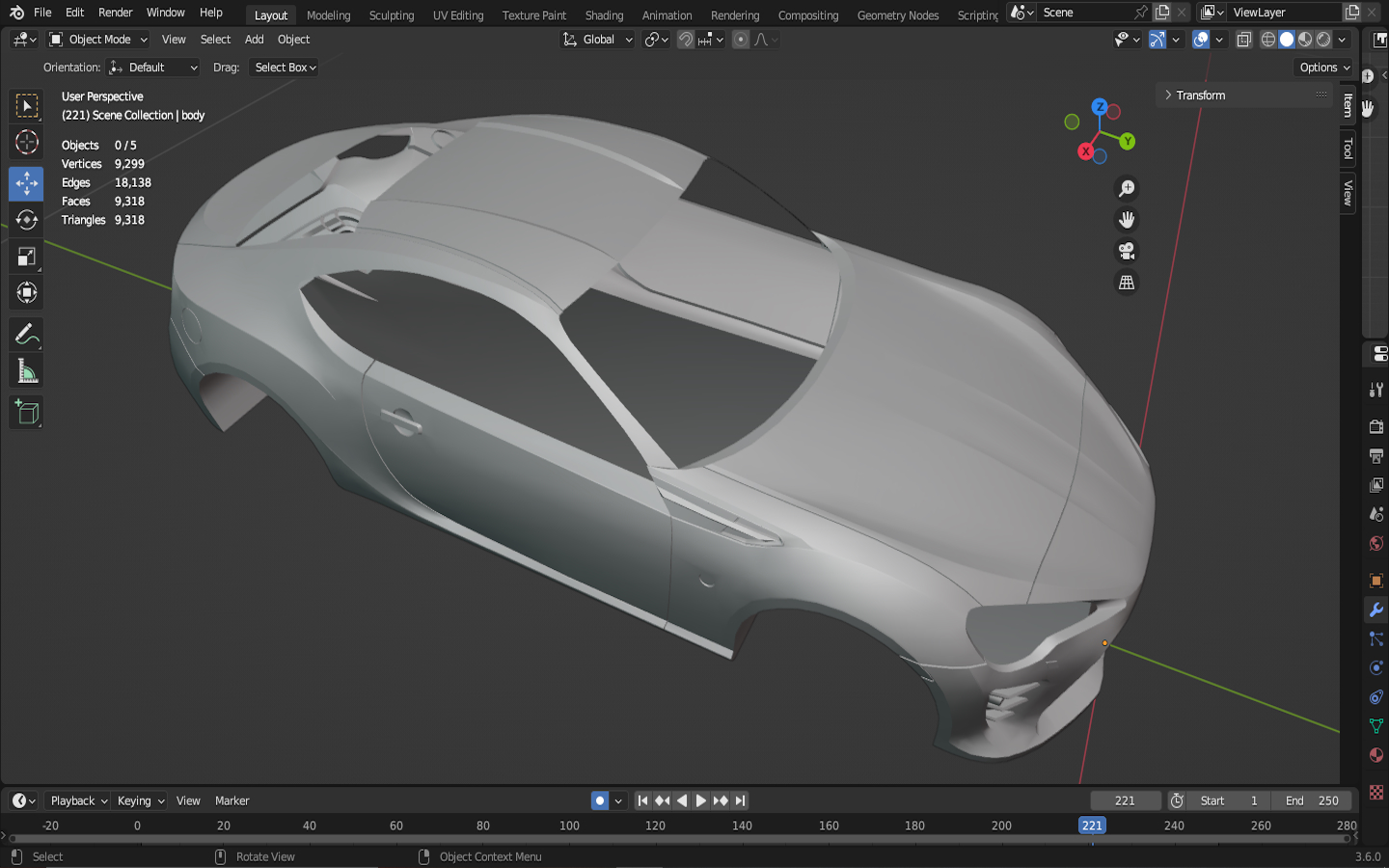Open the Keying dropdown in timeline

pyautogui.click(x=140, y=800)
